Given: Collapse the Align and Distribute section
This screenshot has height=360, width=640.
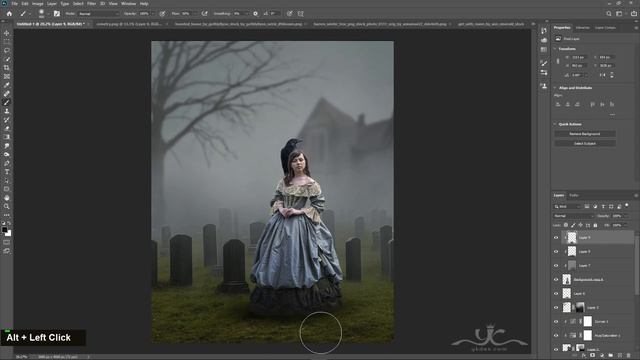Looking at the screenshot, I should click(555, 88).
